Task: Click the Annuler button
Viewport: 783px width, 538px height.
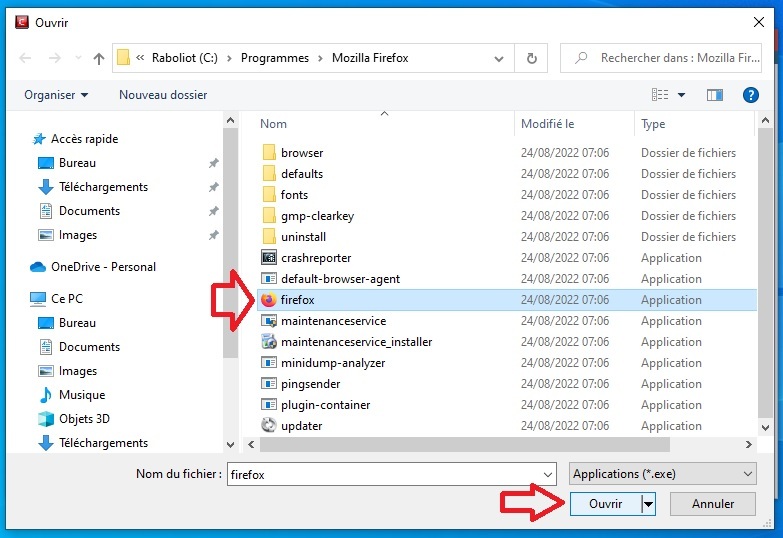Action: pyautogui.click(x=713, y=504)
